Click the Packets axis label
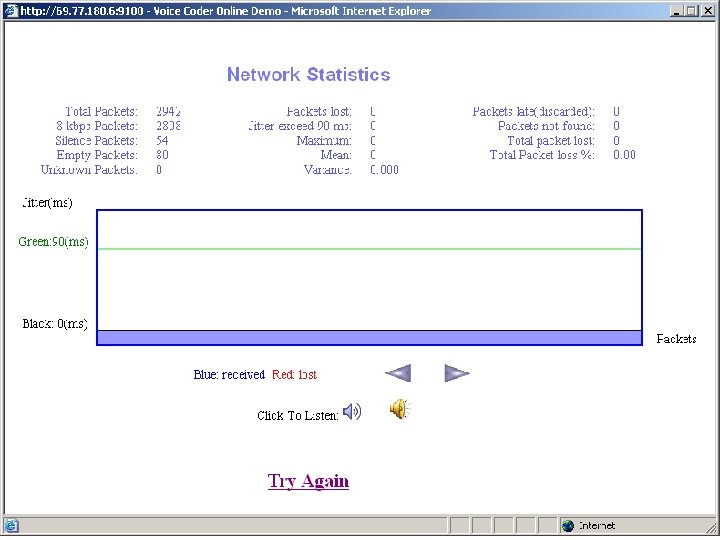The image size is (720, 540). coord(676,339)
